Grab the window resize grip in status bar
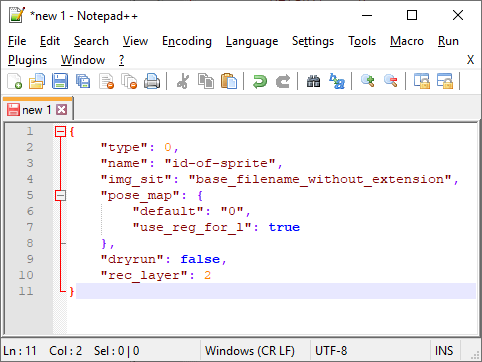 coord(475,356)
